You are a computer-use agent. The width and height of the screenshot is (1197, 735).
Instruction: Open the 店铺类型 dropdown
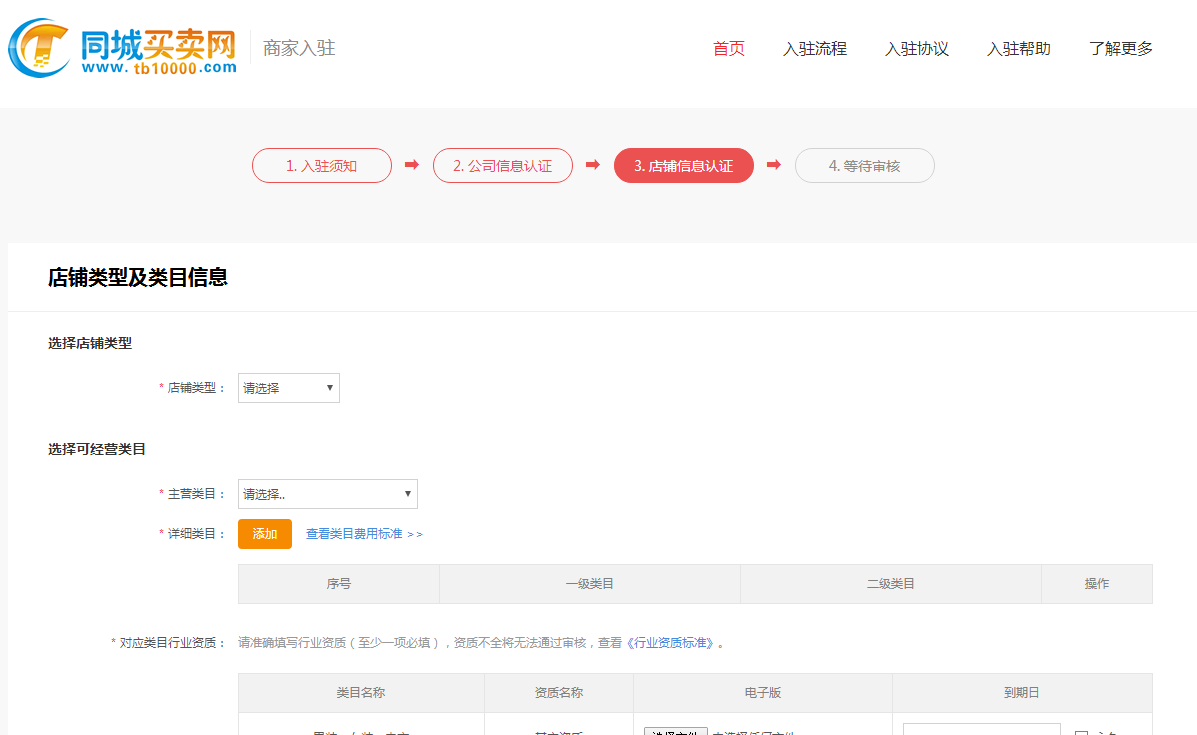[x=288, y=388]
